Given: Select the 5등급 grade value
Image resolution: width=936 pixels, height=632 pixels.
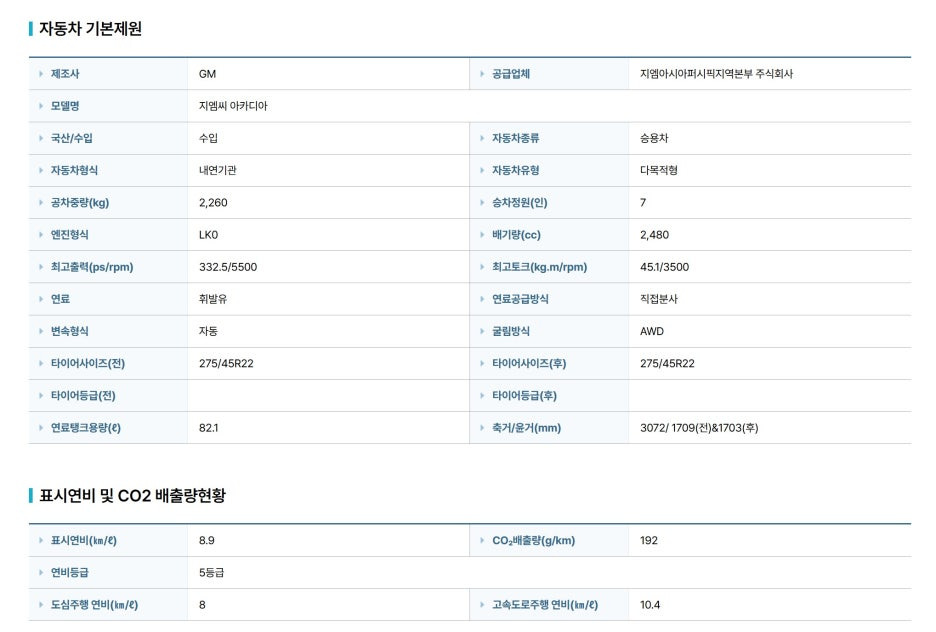Looking at the screenshot, I should point(211,574).
